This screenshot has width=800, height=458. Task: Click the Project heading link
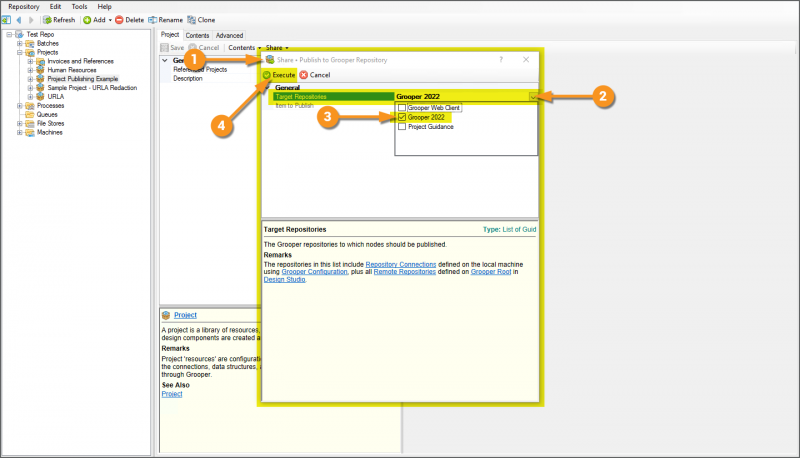click(185, 315)
